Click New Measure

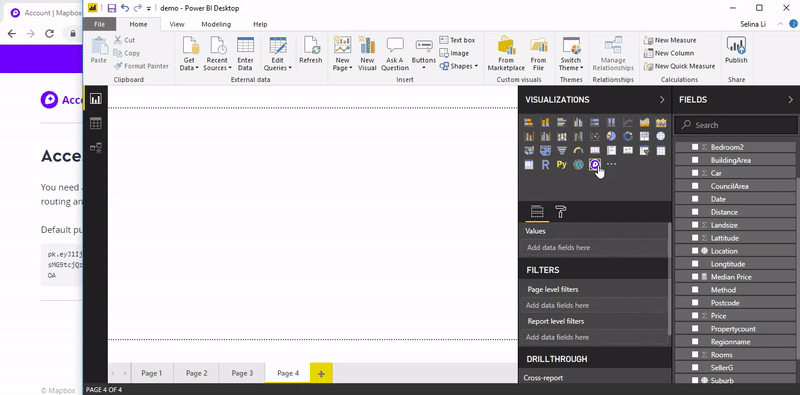(x=670, y=40)
